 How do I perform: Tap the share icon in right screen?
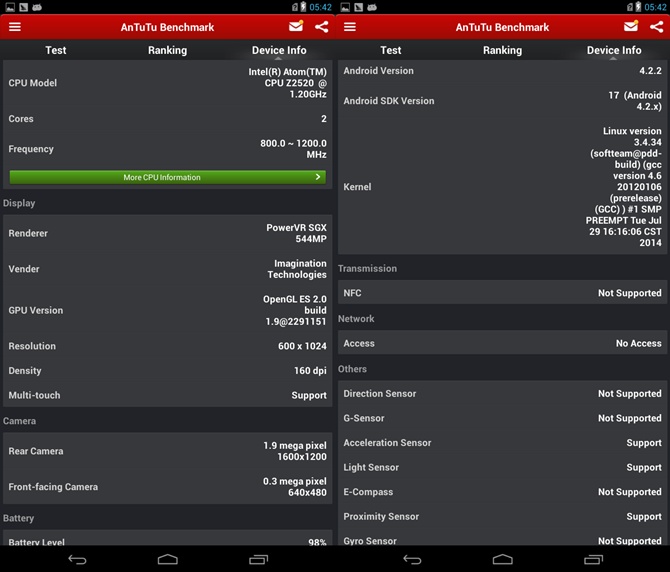(x=657, y=27)
